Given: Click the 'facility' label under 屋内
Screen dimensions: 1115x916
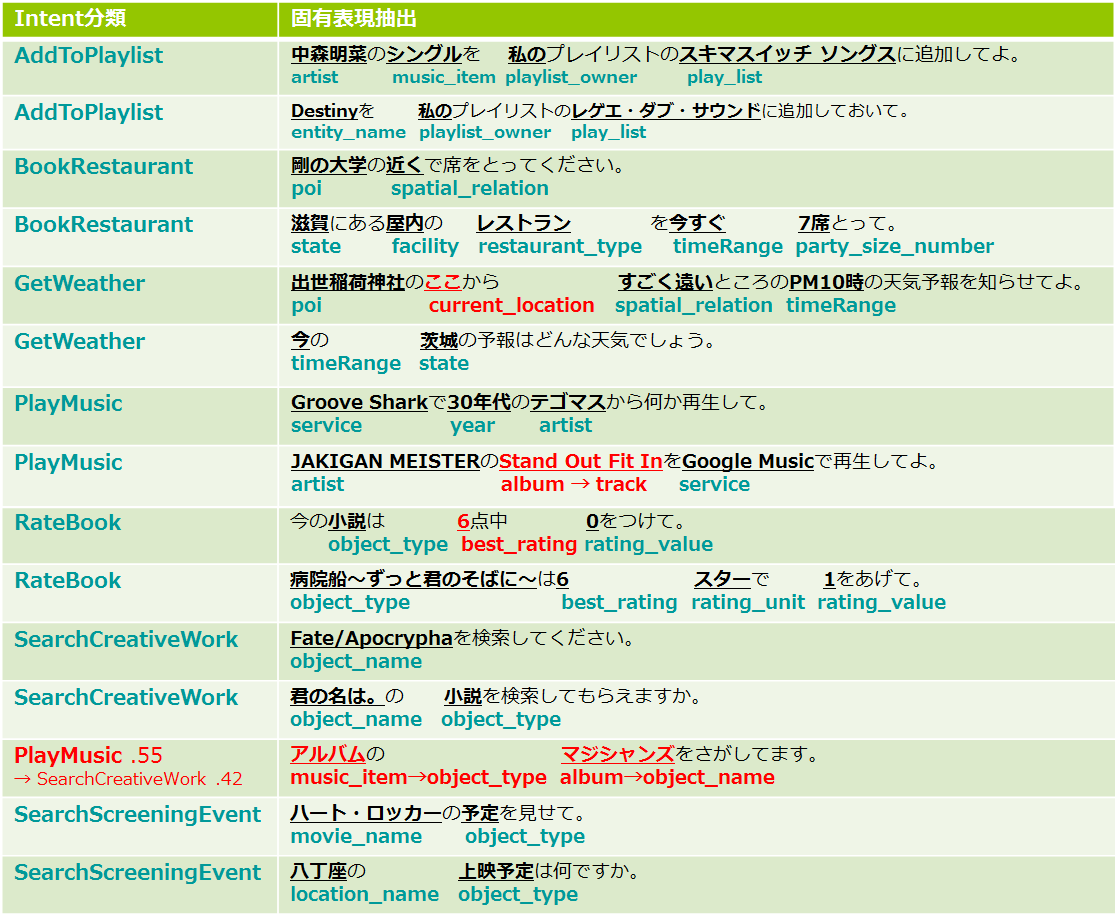Looking at the screenshot, I should coord(425,247).
